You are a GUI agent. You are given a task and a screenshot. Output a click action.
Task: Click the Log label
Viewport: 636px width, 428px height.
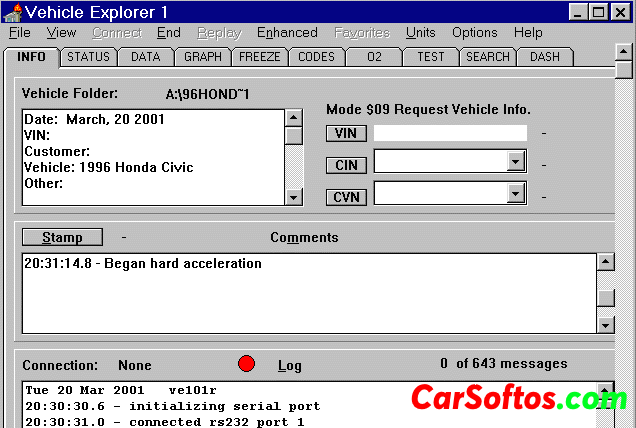(290, 365)
